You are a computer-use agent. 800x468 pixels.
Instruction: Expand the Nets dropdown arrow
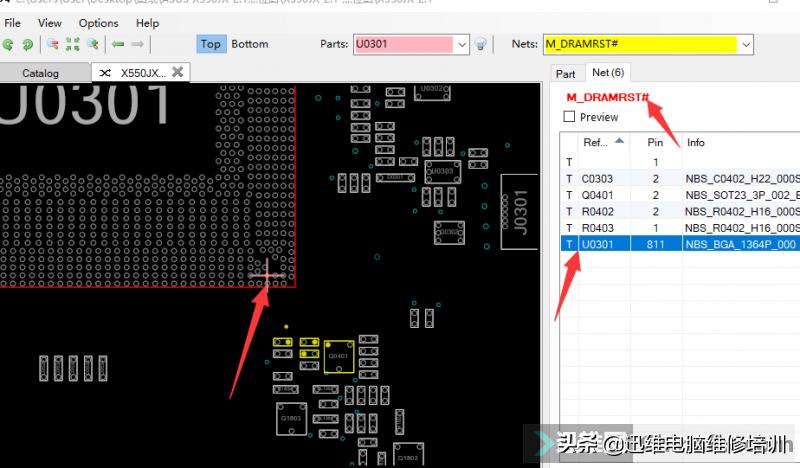746,45
